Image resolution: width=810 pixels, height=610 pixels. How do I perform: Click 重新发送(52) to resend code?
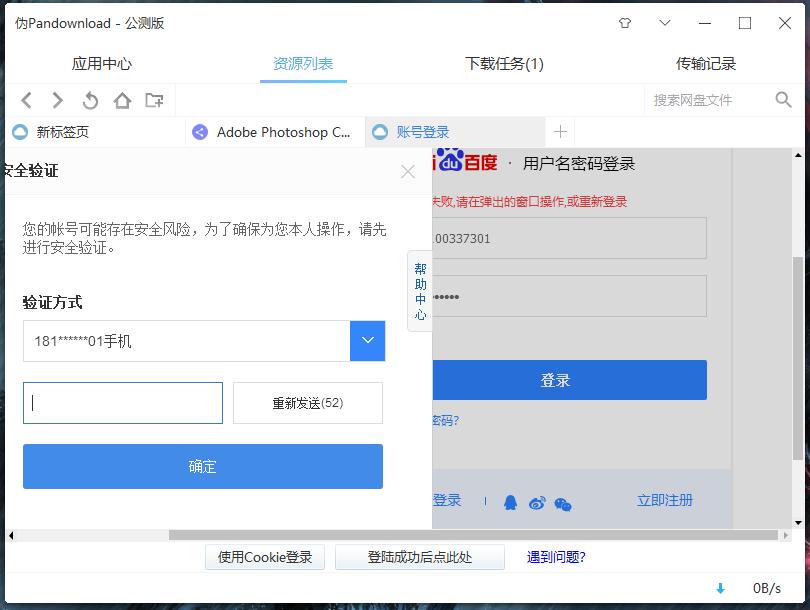pyautogui.click(x=307, y=403)
